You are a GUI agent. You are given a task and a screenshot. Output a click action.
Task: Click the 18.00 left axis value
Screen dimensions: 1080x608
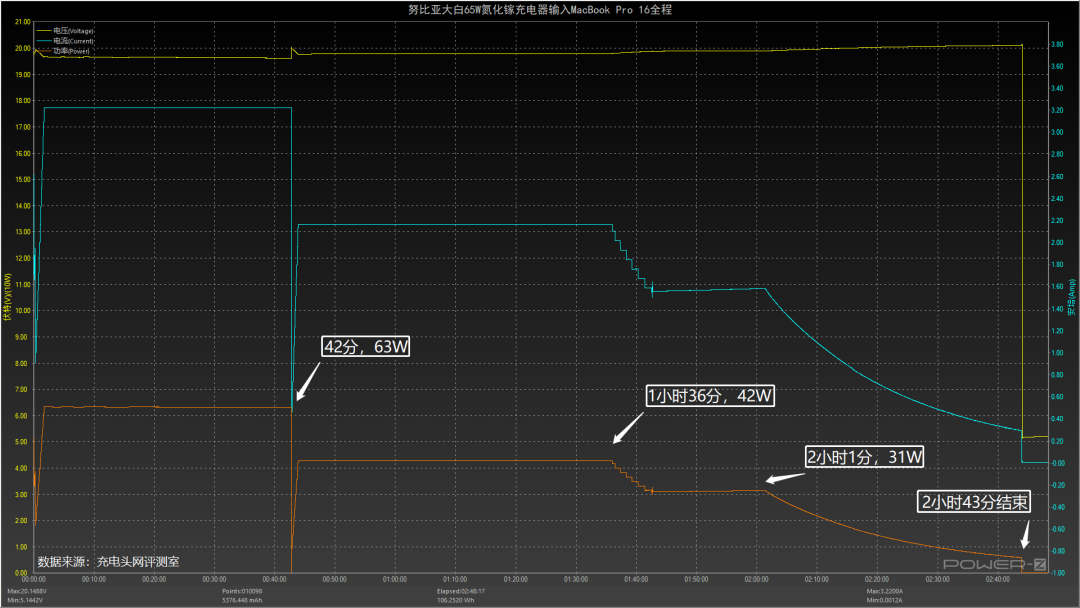coord(22,101)
